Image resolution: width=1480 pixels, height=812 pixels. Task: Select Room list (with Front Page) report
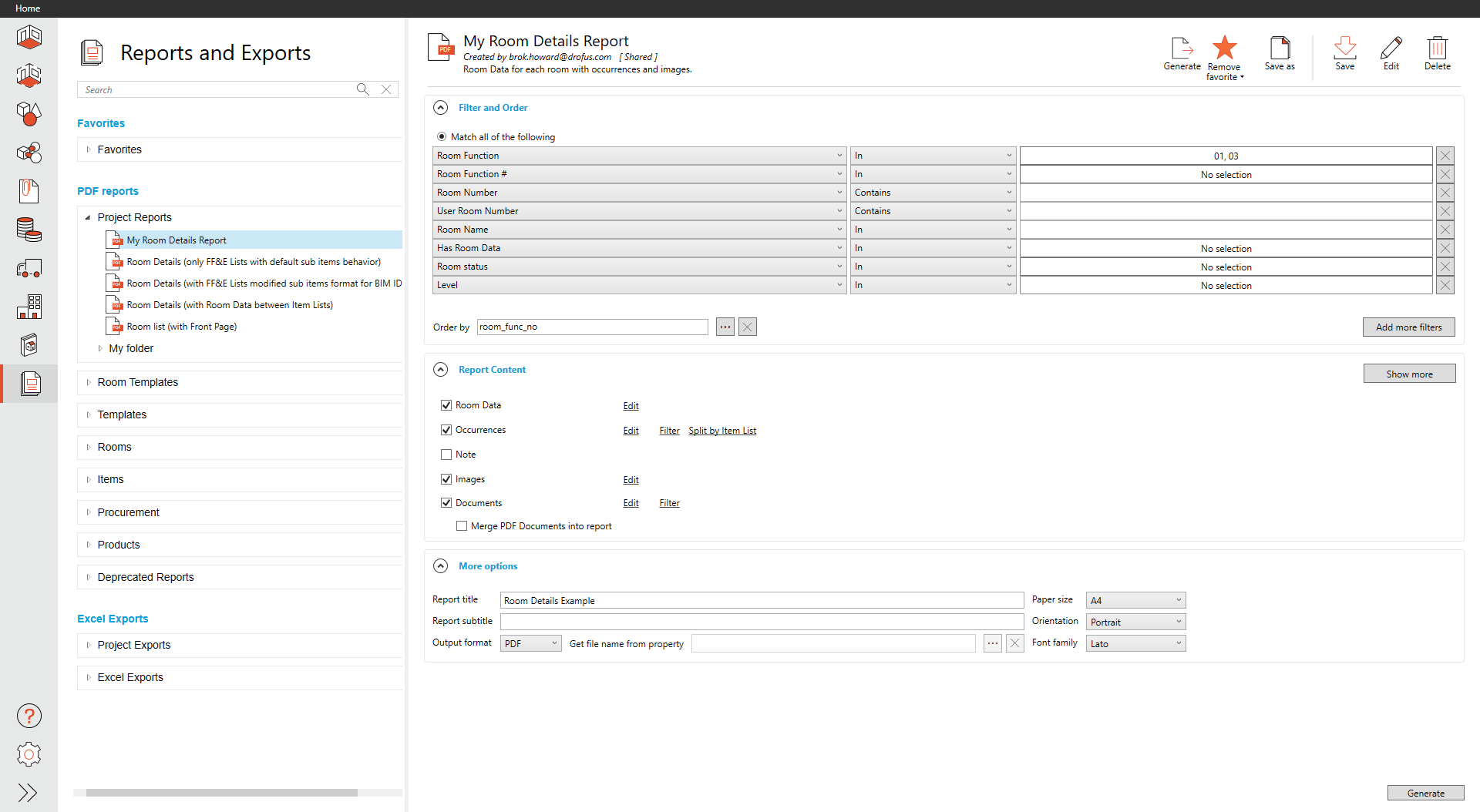coord(181,327)
